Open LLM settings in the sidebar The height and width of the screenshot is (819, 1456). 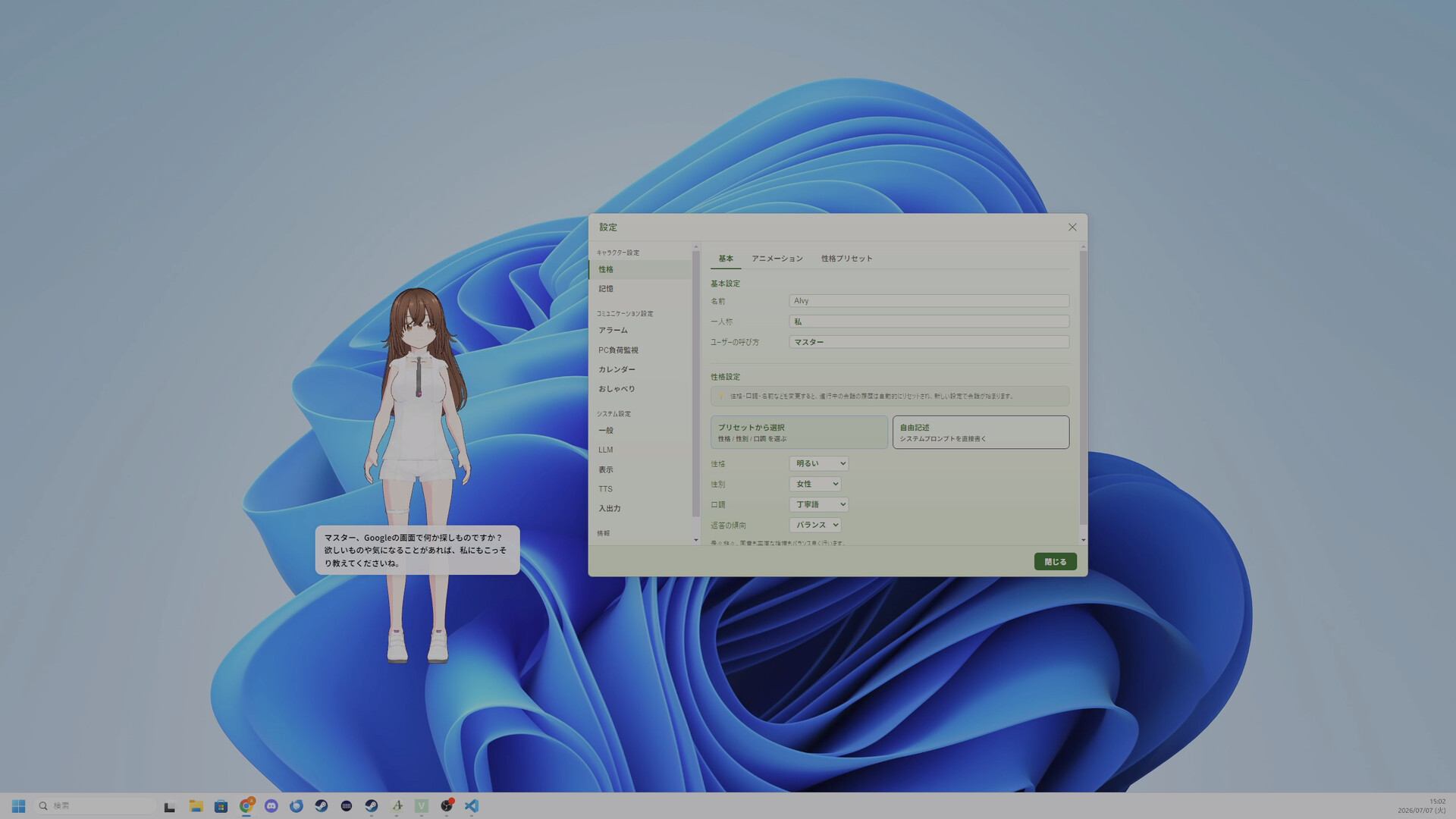640,450
